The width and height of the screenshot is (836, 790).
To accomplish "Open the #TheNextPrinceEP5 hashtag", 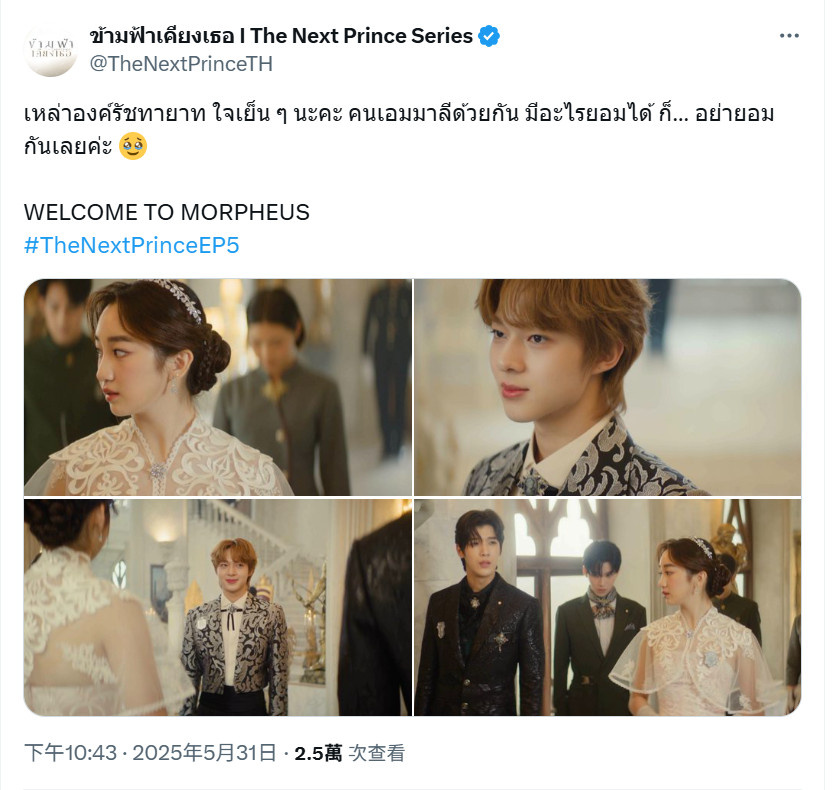I will [x=132, y=245].
